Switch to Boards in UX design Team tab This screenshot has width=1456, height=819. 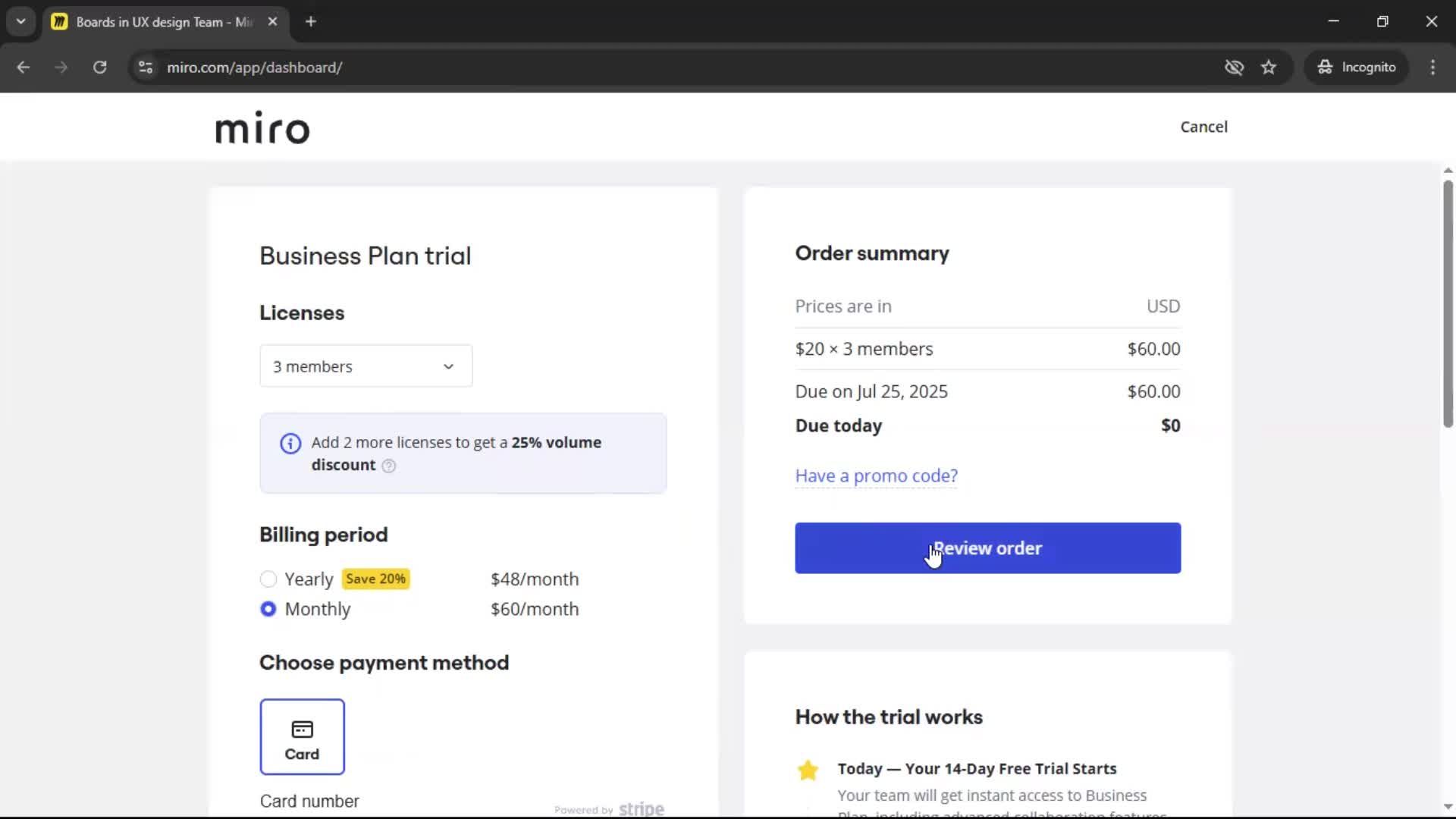164,22
